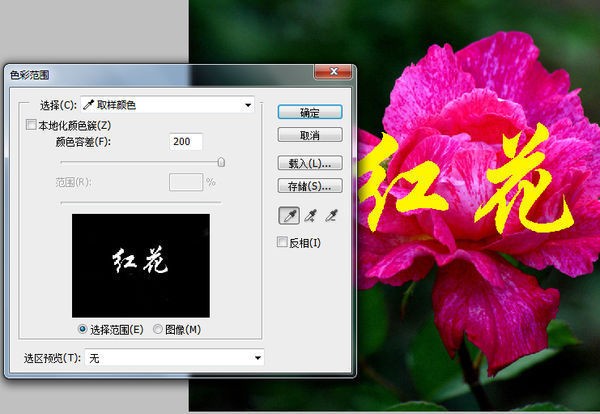
Task: Click the 颜色容差 slider handle
Action: 221,161
